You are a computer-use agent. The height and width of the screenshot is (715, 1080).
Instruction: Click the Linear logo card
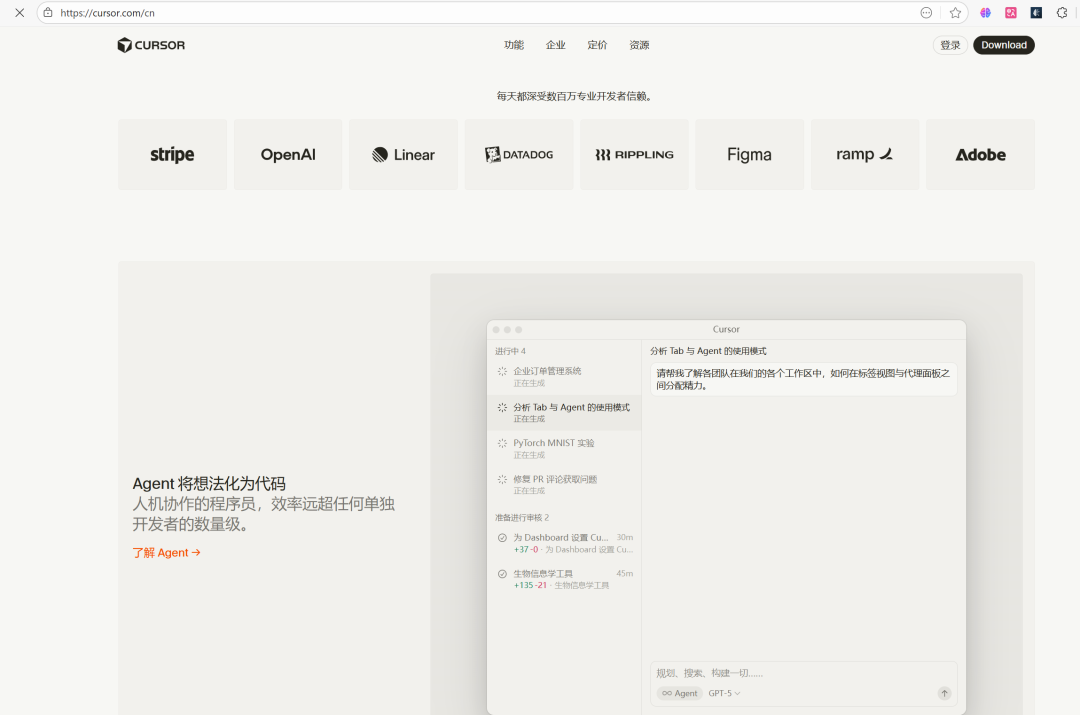(404, 154)
